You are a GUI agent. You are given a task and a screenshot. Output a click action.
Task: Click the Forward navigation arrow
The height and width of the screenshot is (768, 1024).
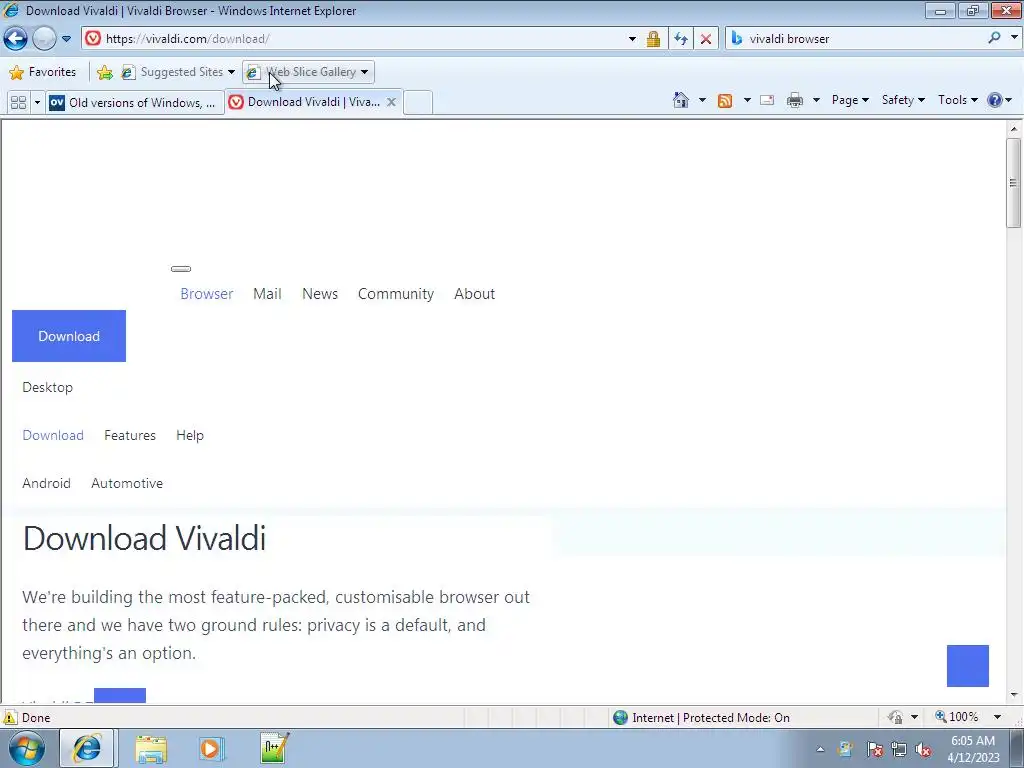44,39
